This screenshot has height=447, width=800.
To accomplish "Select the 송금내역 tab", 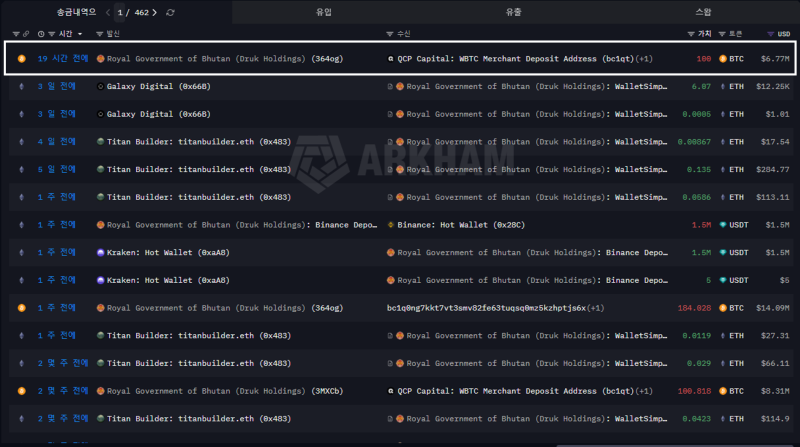I will tap(76, 12).
